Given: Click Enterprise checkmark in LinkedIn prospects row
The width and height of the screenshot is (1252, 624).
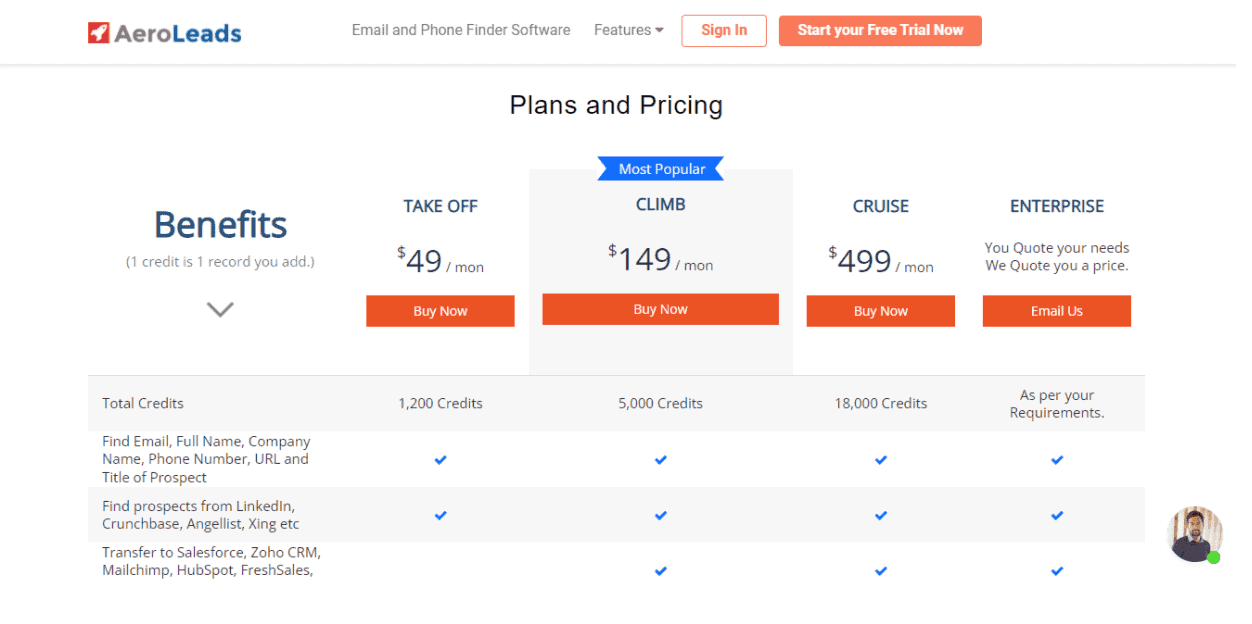Looking at the screenshot, I should click(1057, 516).
